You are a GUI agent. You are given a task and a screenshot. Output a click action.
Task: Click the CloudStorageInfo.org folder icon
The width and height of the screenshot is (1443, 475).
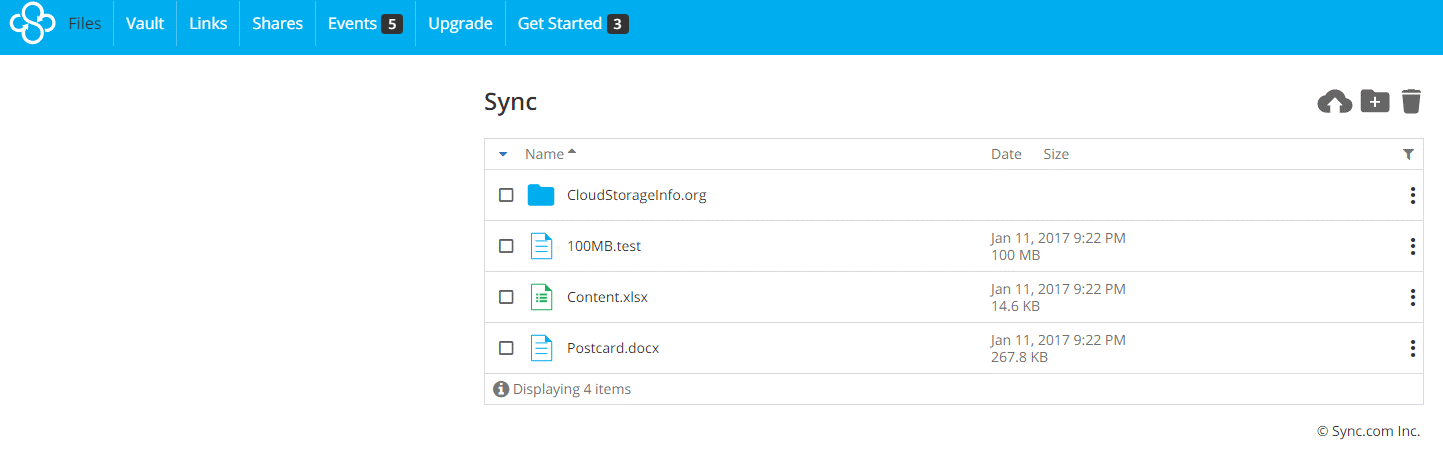541,195
